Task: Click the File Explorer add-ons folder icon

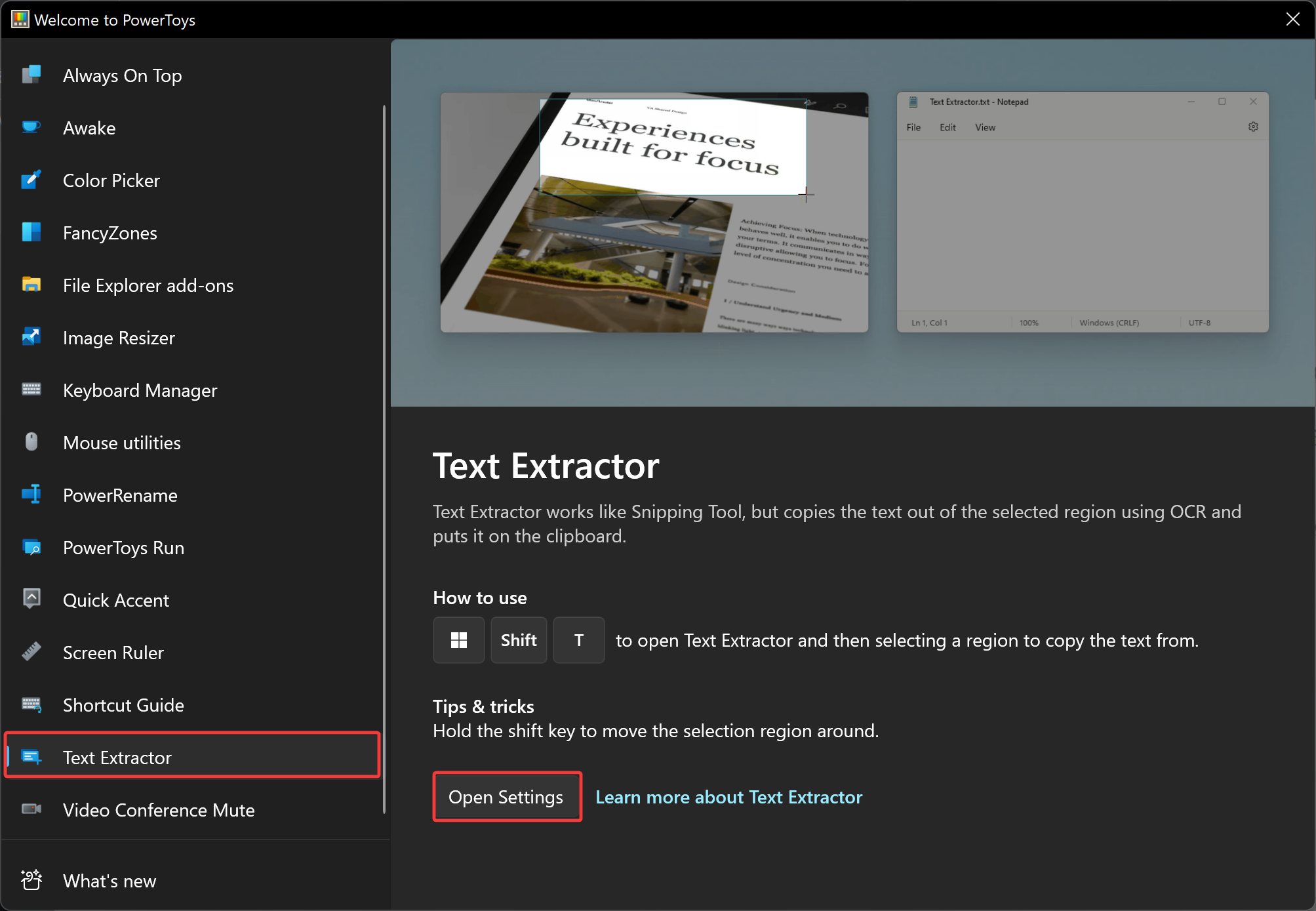Action: pos(31,285)
